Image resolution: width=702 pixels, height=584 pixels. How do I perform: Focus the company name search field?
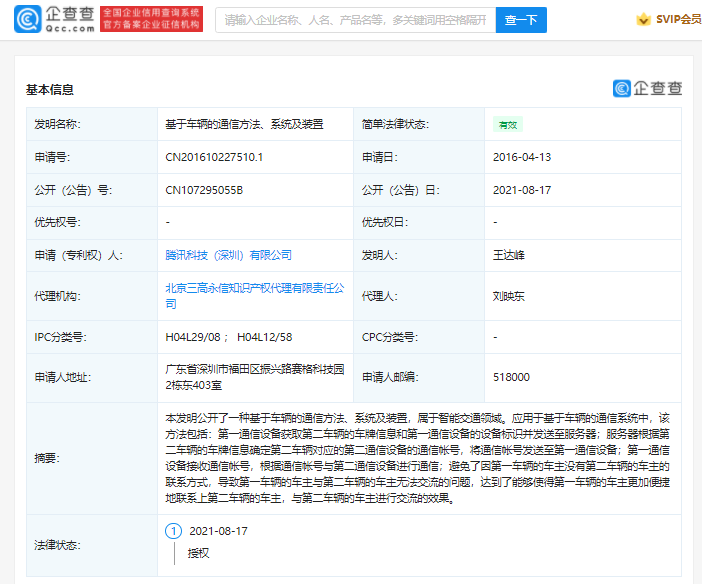coord(355,20)
